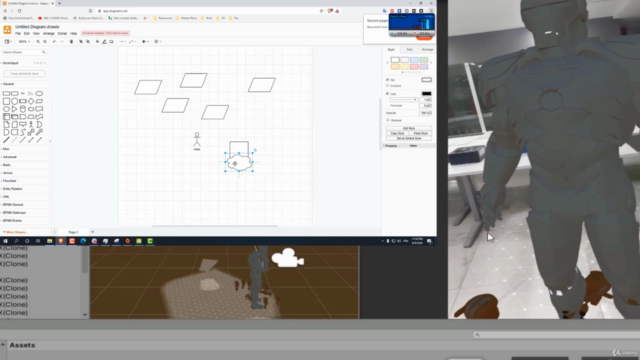Expand the Flowchart shapes section
The width and height of the screenshot is (640, 360).
[x=9, y=181]
